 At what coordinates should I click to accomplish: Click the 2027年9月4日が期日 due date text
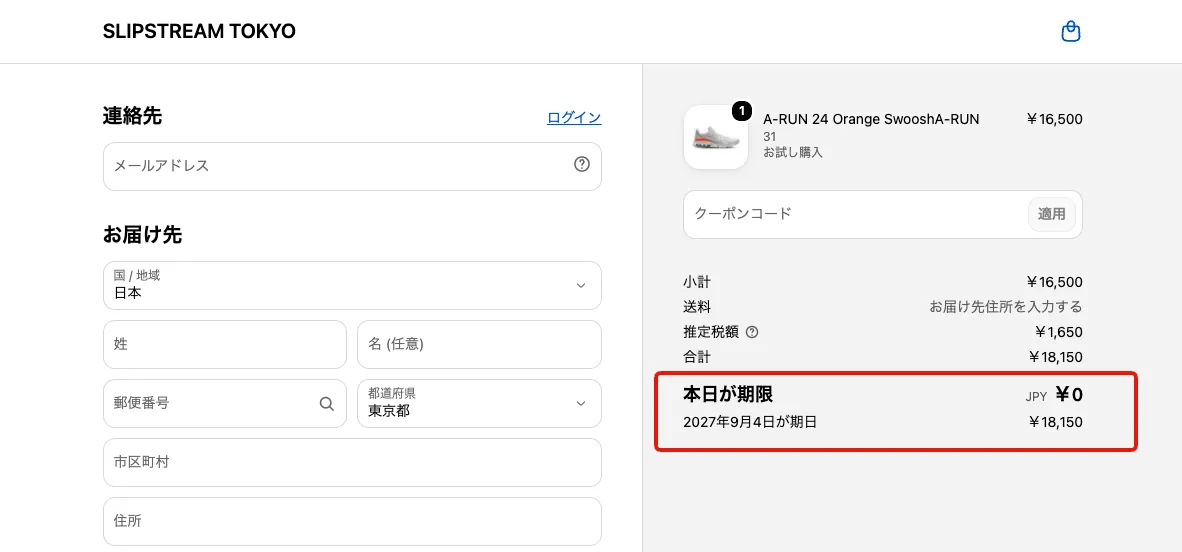coord(750,422)
